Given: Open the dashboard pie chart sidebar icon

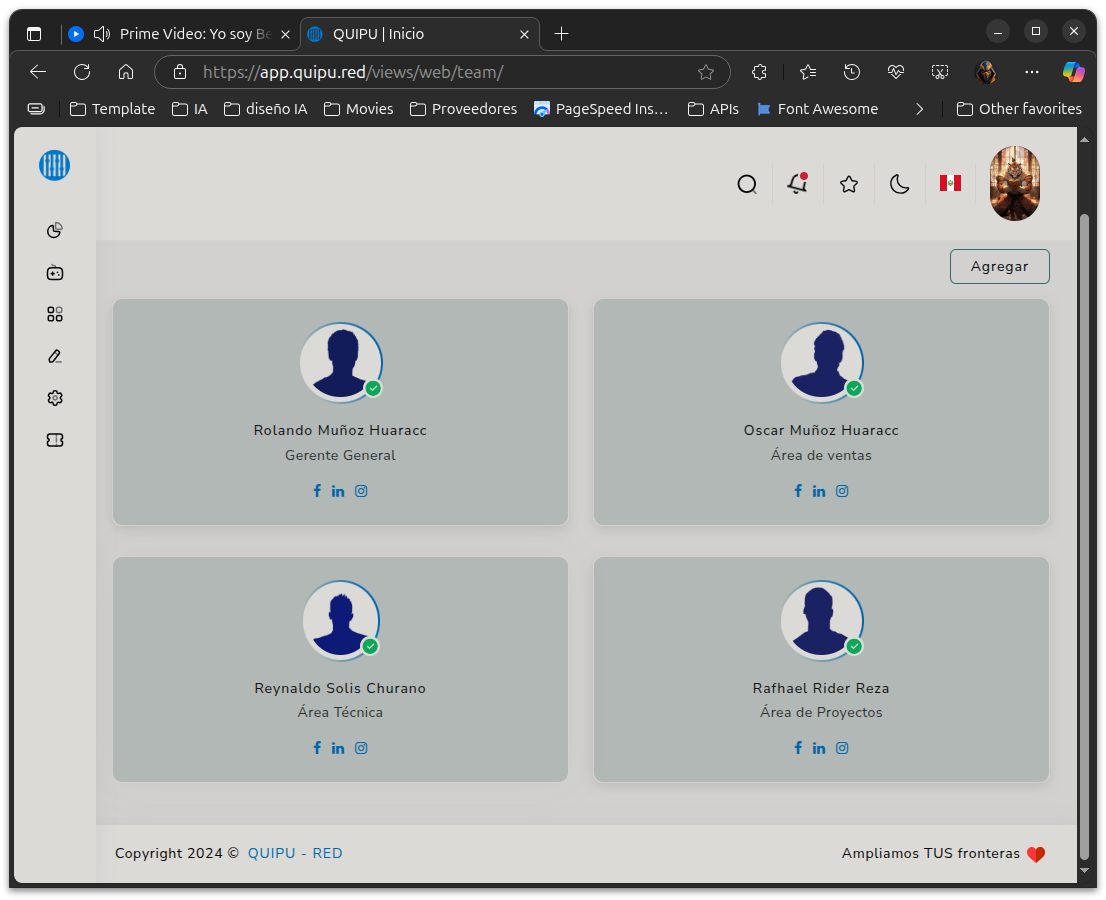Looking at the screenshot, I should pos(55,231).
